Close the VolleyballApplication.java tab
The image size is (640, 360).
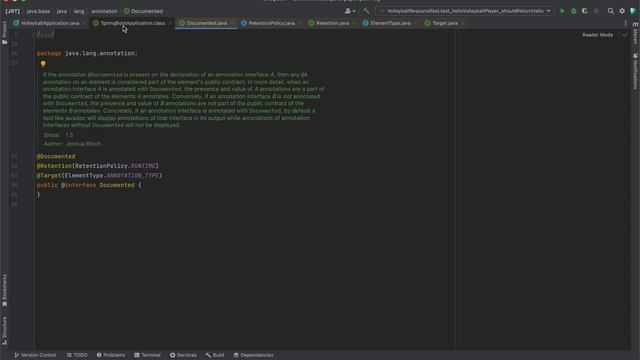(x=84, y=23)
